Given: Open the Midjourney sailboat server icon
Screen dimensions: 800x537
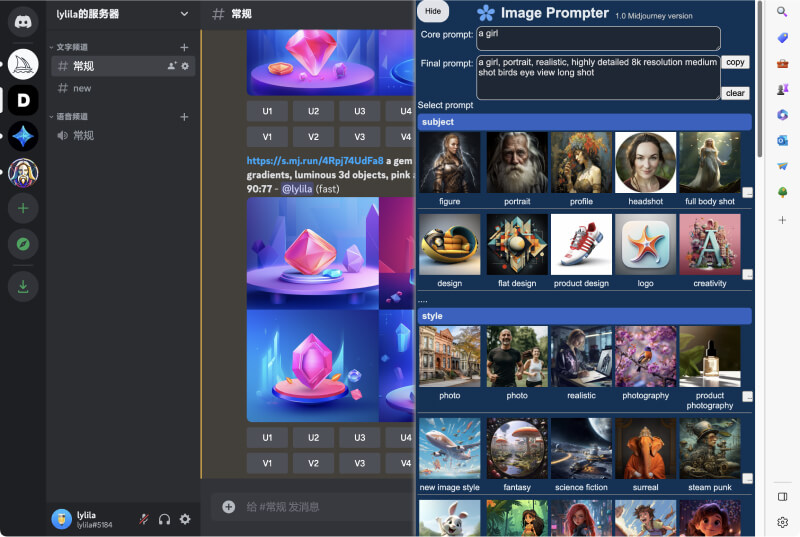Looking at the screenshot, I should point(22,64).
